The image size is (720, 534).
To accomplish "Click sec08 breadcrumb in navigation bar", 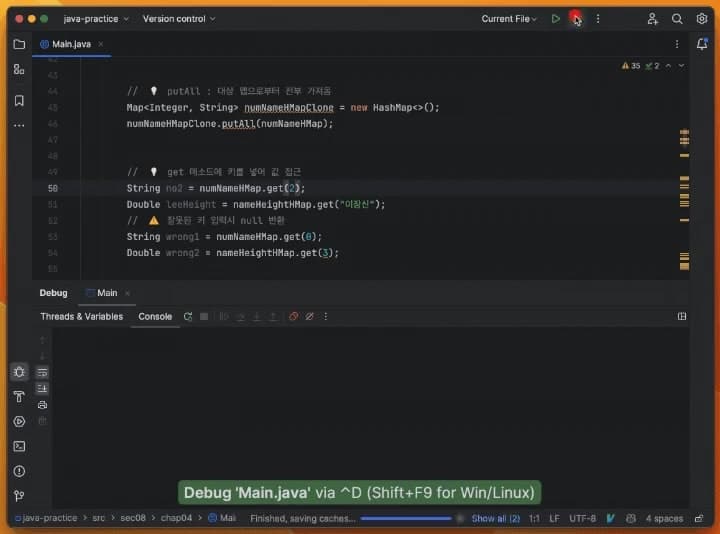I will (133, 518).
